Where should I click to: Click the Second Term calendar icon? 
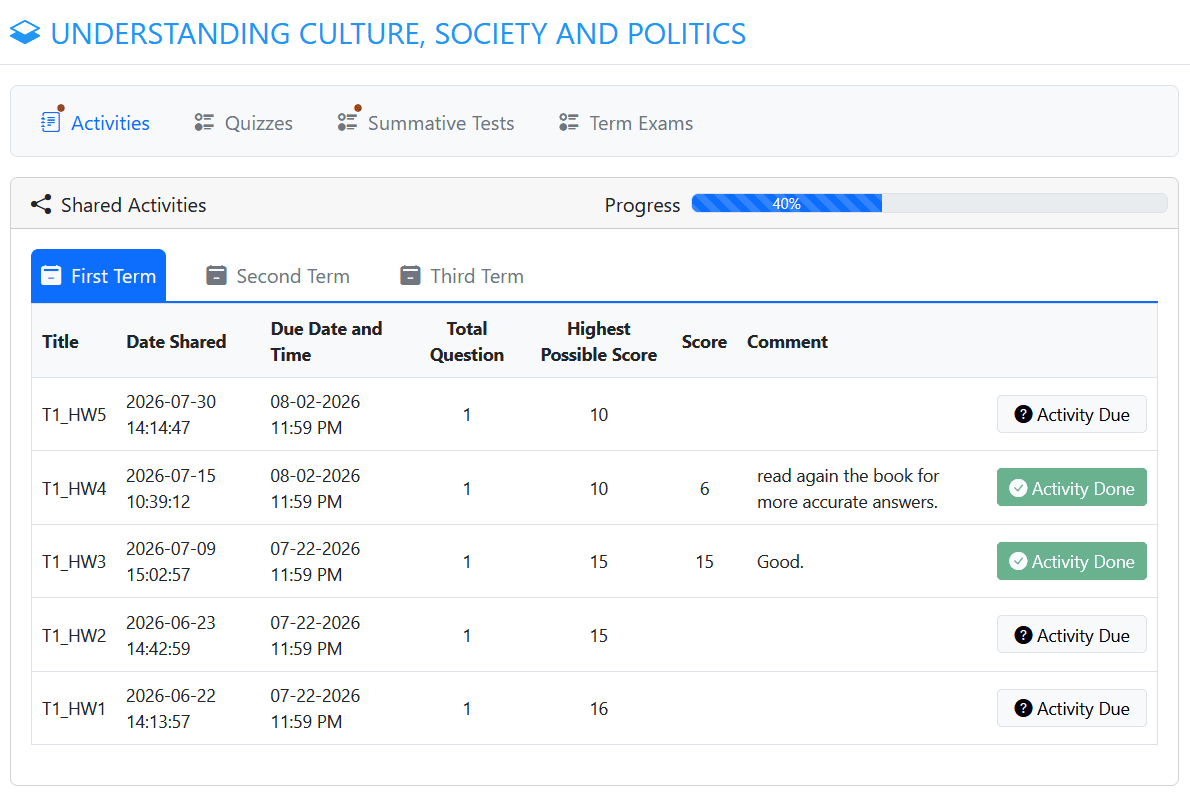[216, 276]
